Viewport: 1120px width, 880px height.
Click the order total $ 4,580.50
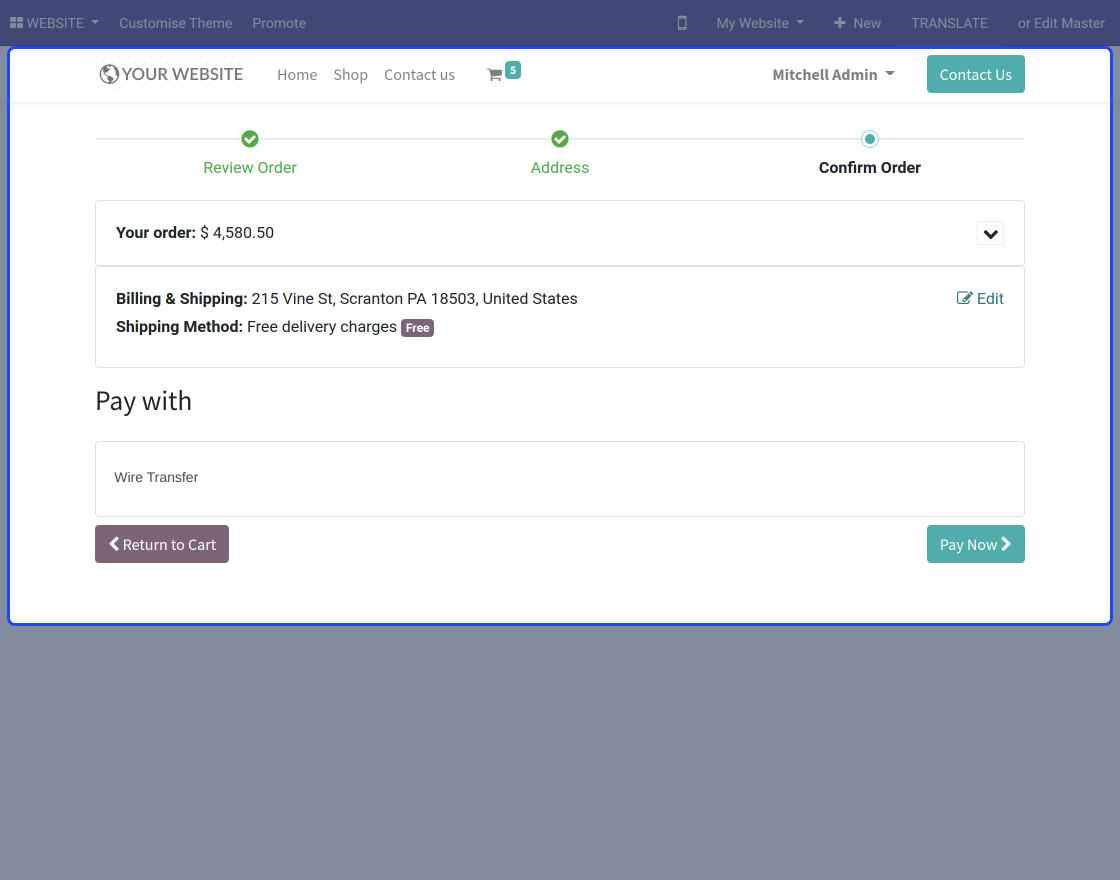coord(237,233)
